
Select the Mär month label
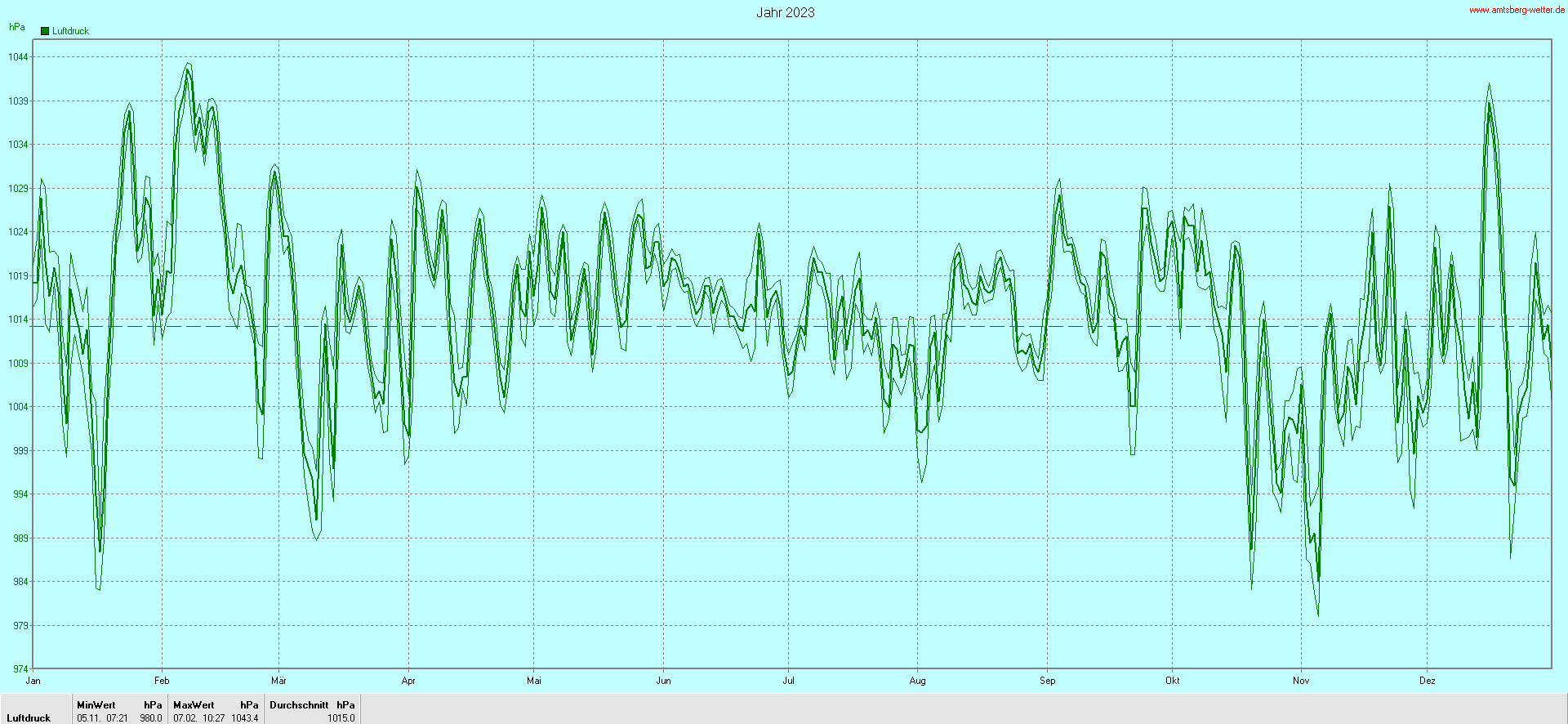tap(278, 681)
